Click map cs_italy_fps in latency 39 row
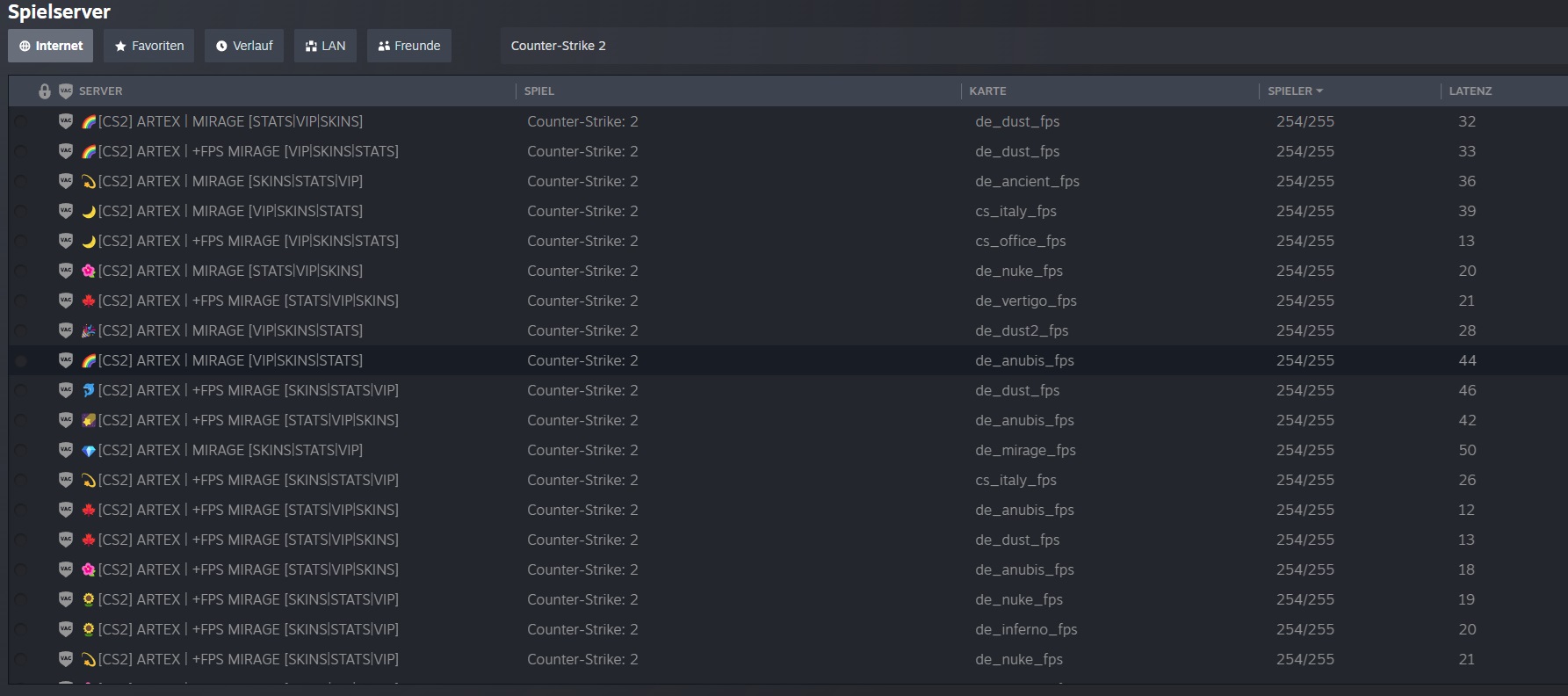This screenshot has width=1568, height=696. click(1015, 211)
